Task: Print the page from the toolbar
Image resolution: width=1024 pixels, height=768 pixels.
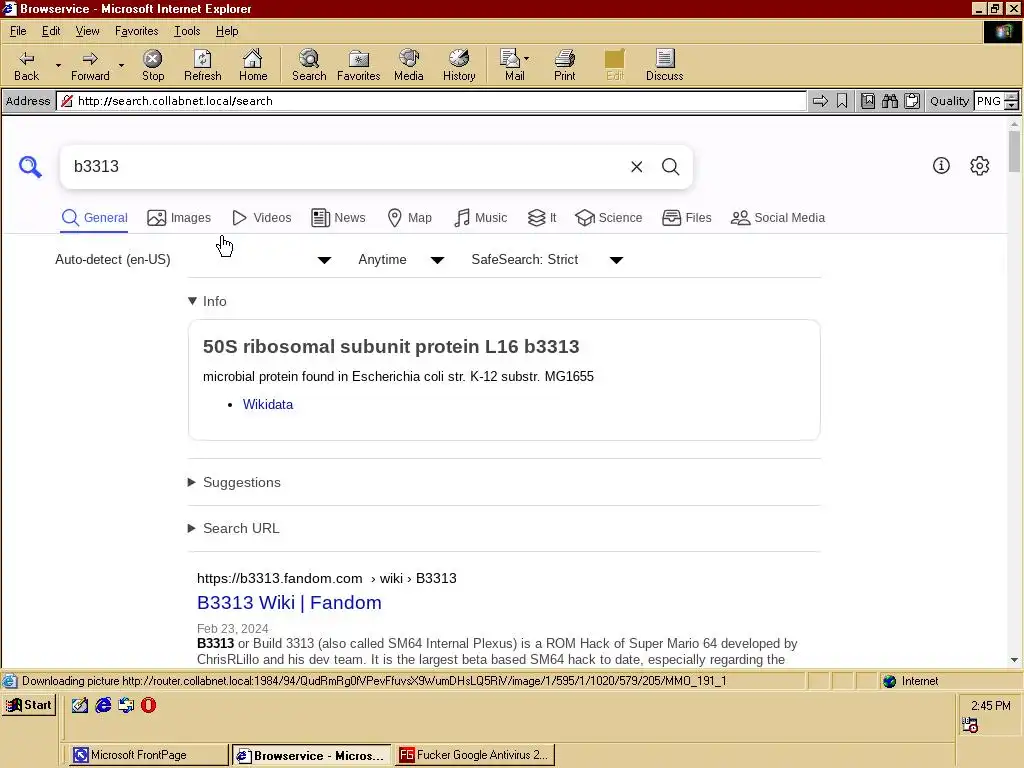Action: click(565, 65)
